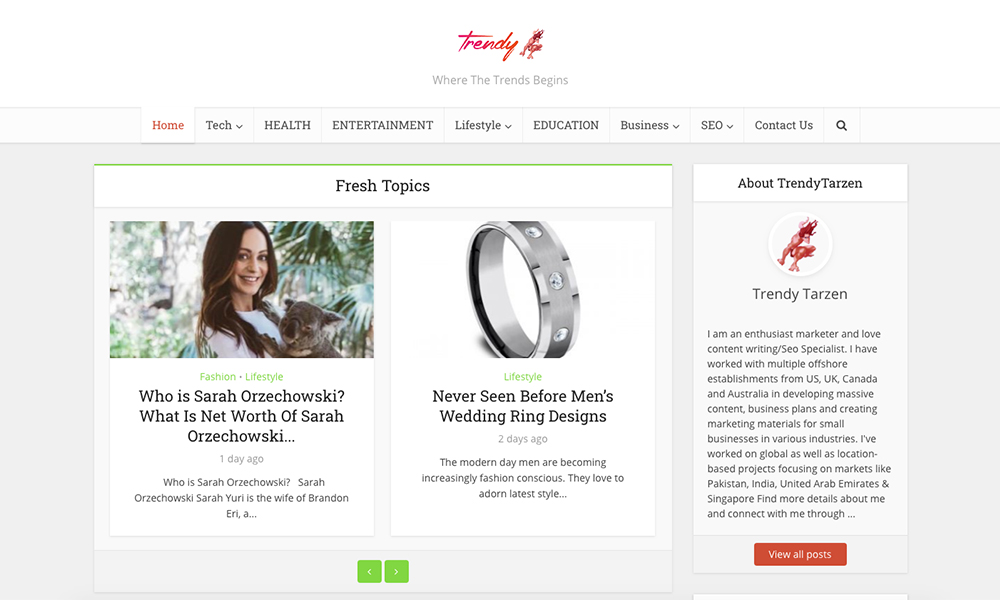Screen dimensions: 1000x600
Task: Select the Home menu item
Action: [168, 126]
